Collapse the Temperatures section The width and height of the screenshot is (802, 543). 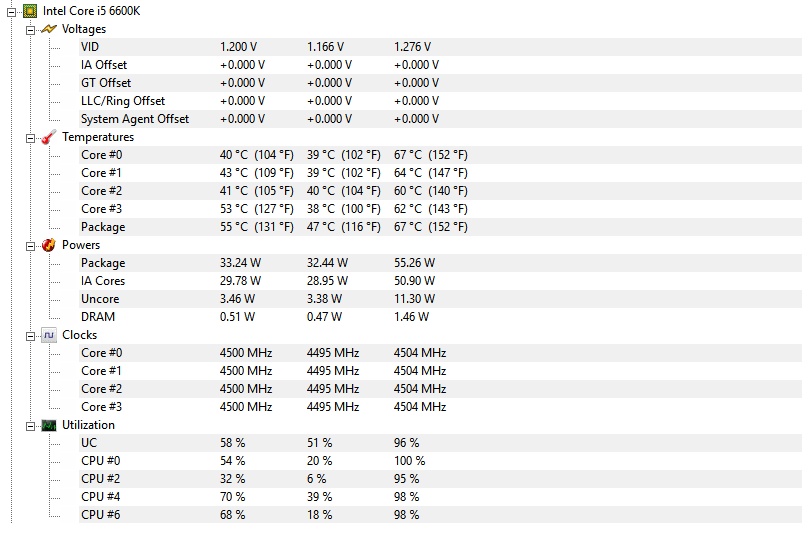point(30,138)
